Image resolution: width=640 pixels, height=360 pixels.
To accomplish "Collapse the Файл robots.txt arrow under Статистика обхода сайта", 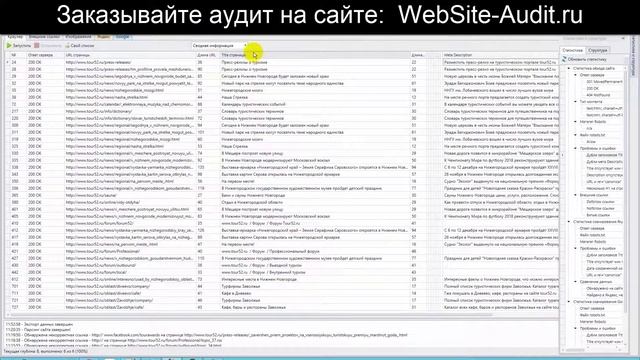I will [576, 135].
